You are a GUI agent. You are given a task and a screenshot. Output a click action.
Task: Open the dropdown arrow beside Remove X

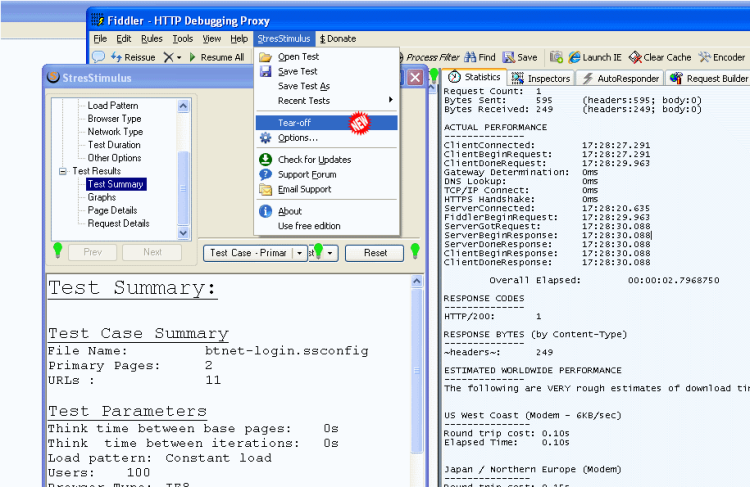(x=179, y=57)
